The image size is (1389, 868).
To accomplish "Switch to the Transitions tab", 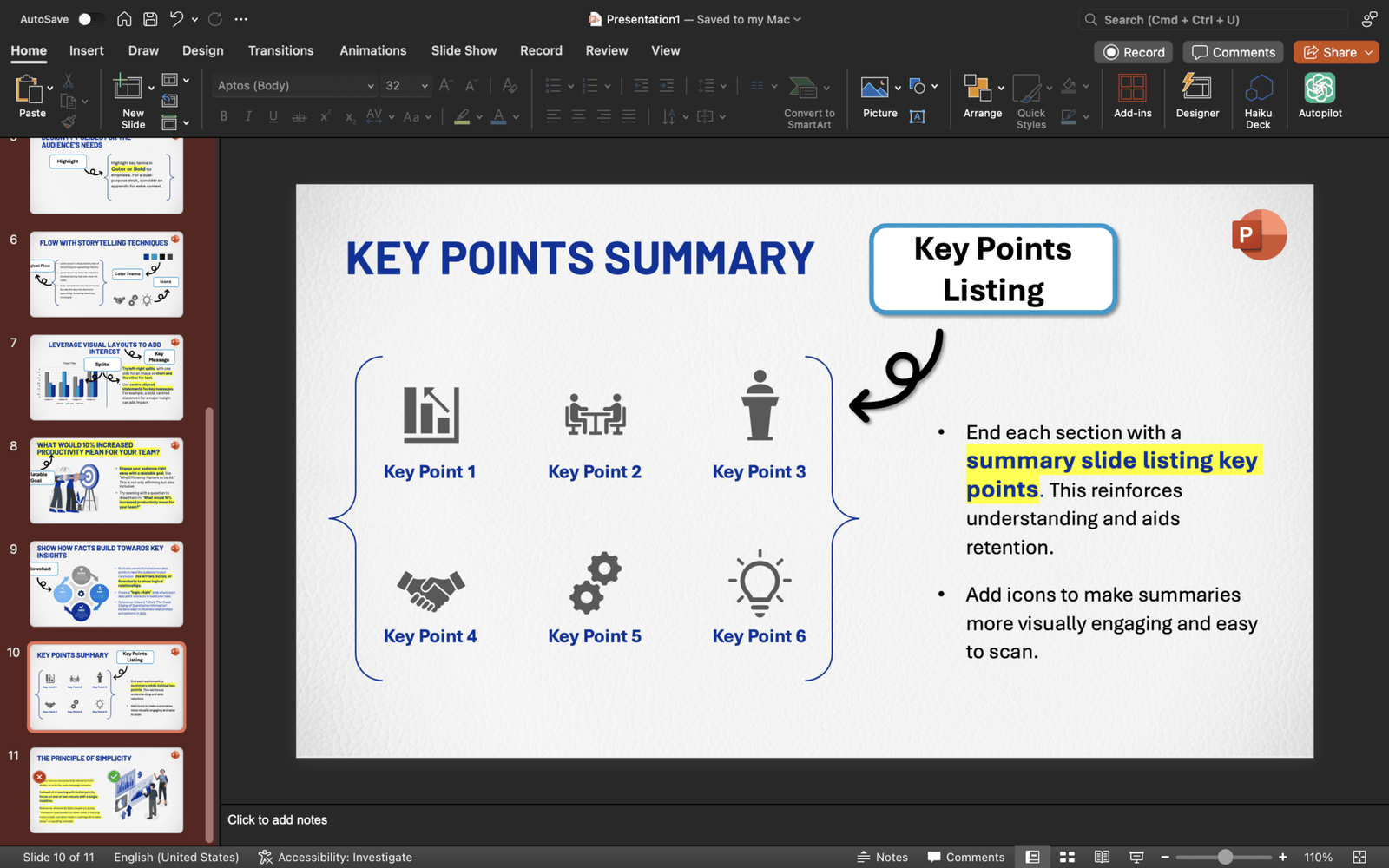I will (x=280, y=50).
